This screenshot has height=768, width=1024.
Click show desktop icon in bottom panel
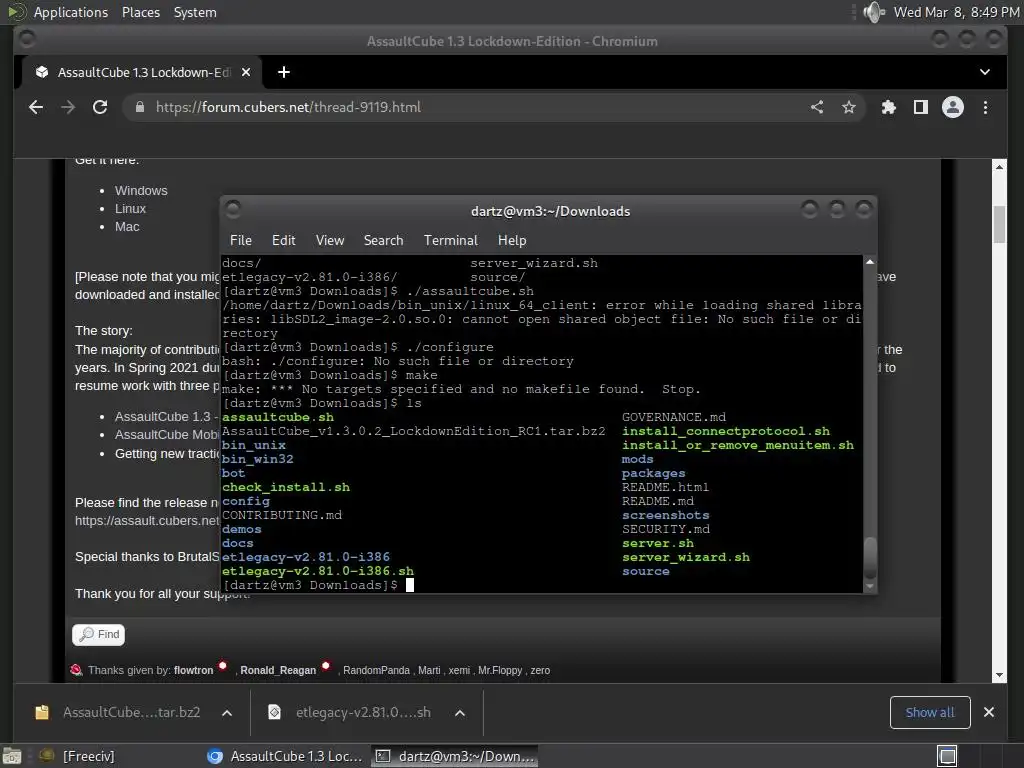pyautogui.click(x=12, y=756)
